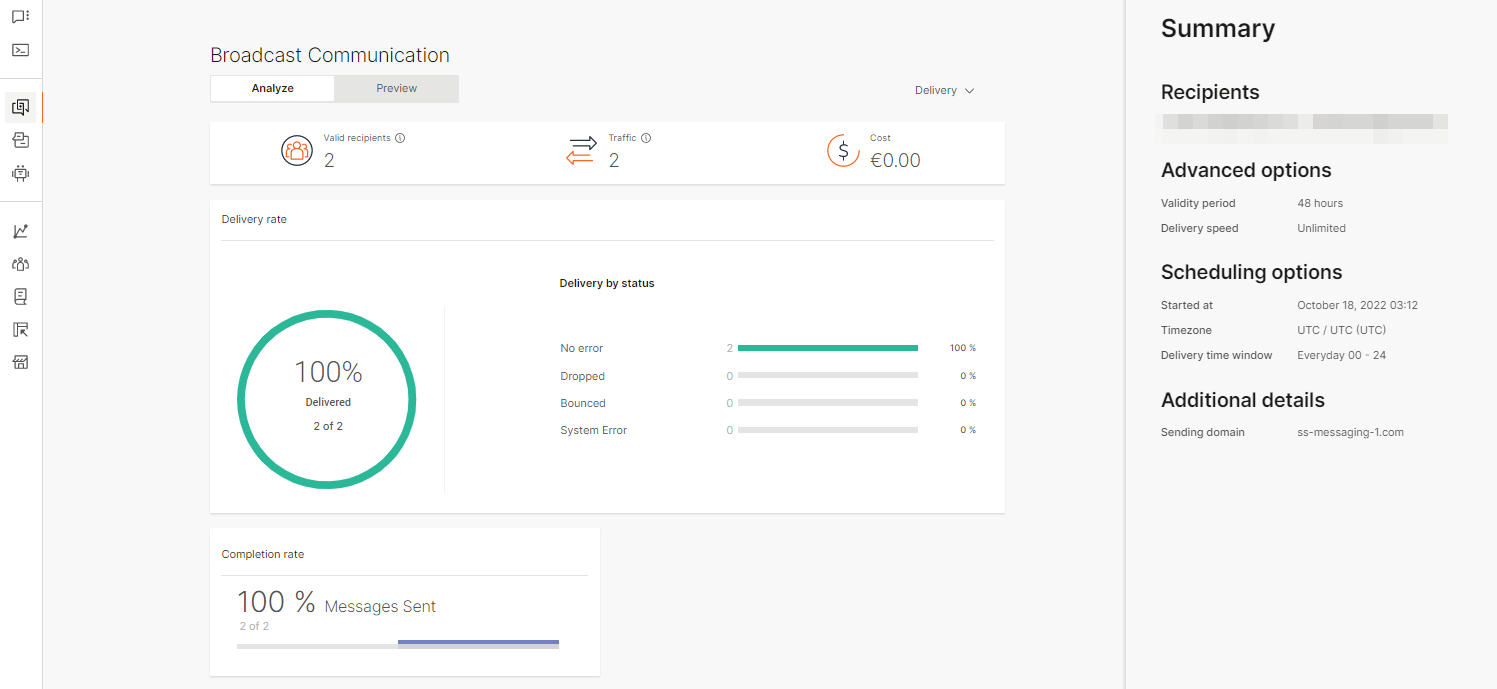Viewport: 1497px width, 689px height.
Task: Open the chat bubble icon in sidebar
Action: point(20,17)
